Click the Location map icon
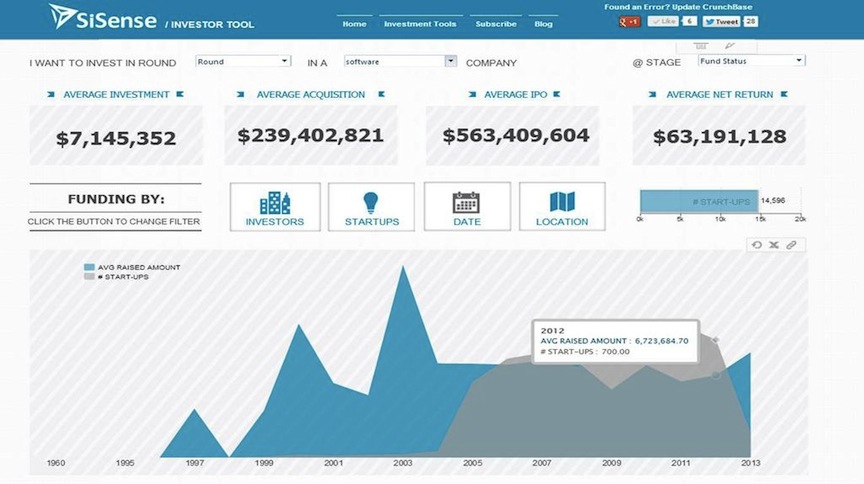The width and height of the screenshot is (864, 484). coord(562,202)
